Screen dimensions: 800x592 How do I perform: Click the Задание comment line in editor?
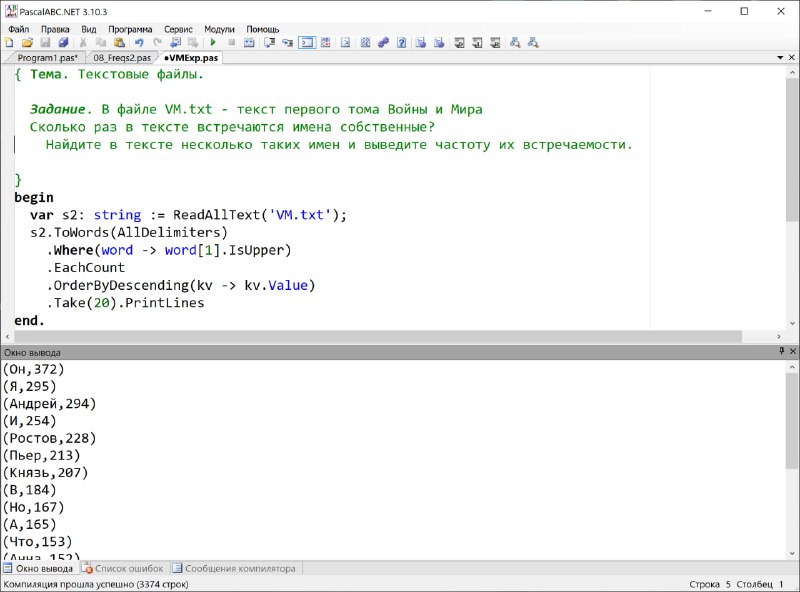pyautogui.click(x=256, y=109)
